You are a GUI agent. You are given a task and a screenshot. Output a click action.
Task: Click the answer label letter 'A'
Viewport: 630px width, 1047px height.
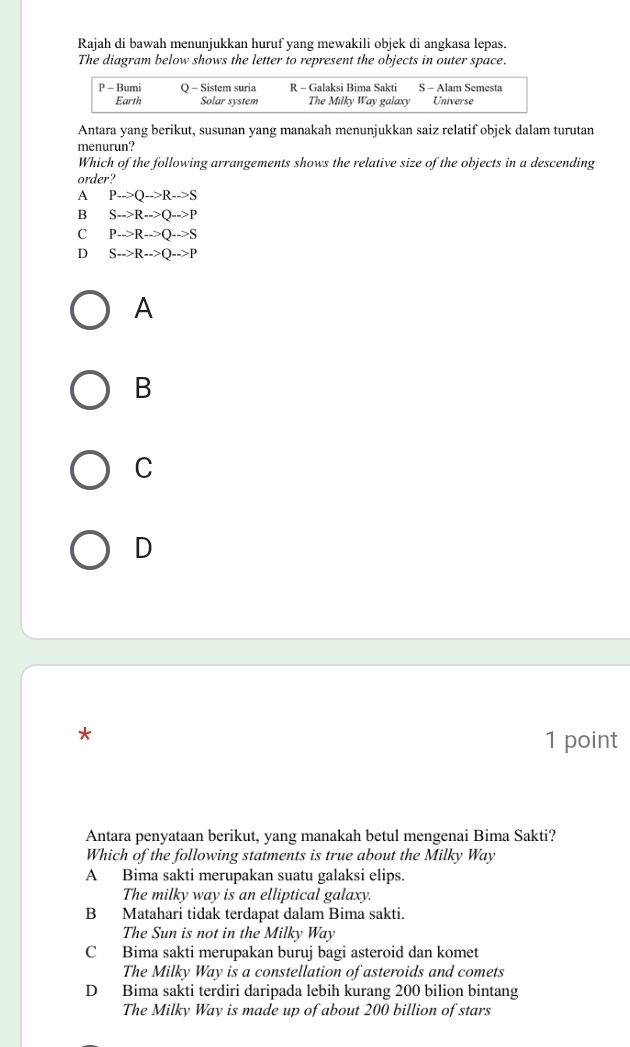pos(144,310)
